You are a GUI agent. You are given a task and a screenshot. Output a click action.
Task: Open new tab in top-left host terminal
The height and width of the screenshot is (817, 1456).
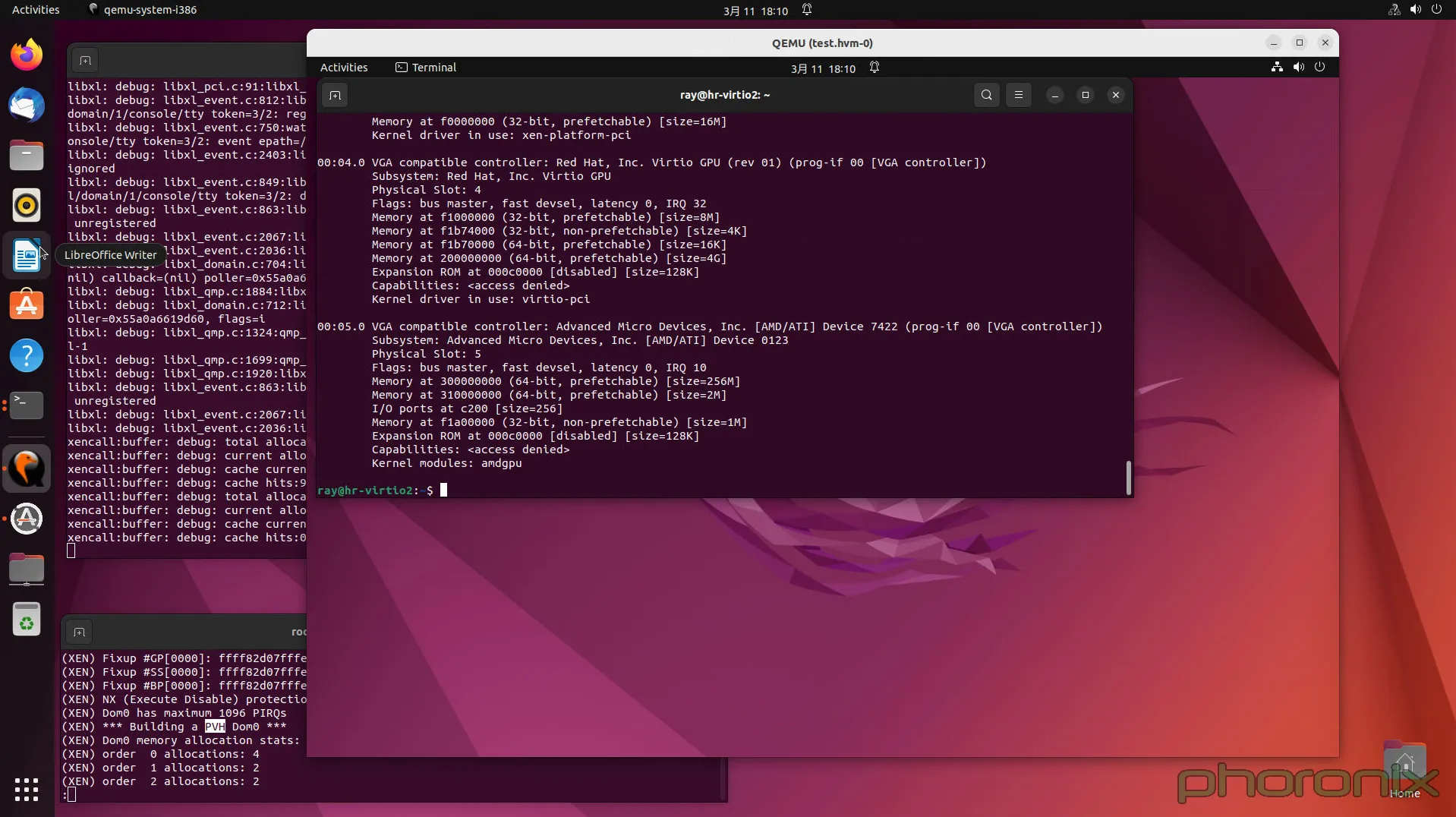(85, 61)
